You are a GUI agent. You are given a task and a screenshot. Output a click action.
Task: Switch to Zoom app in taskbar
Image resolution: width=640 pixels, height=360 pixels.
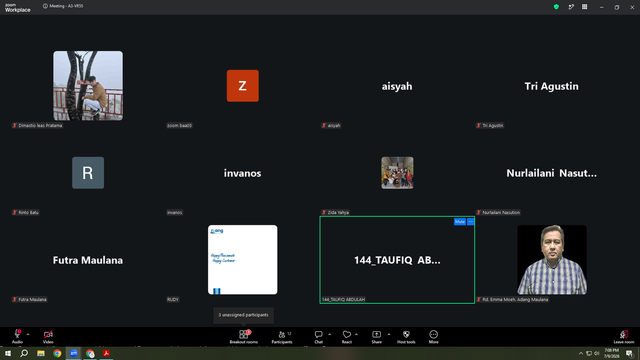pyautogui.click(x=73, y=353)
